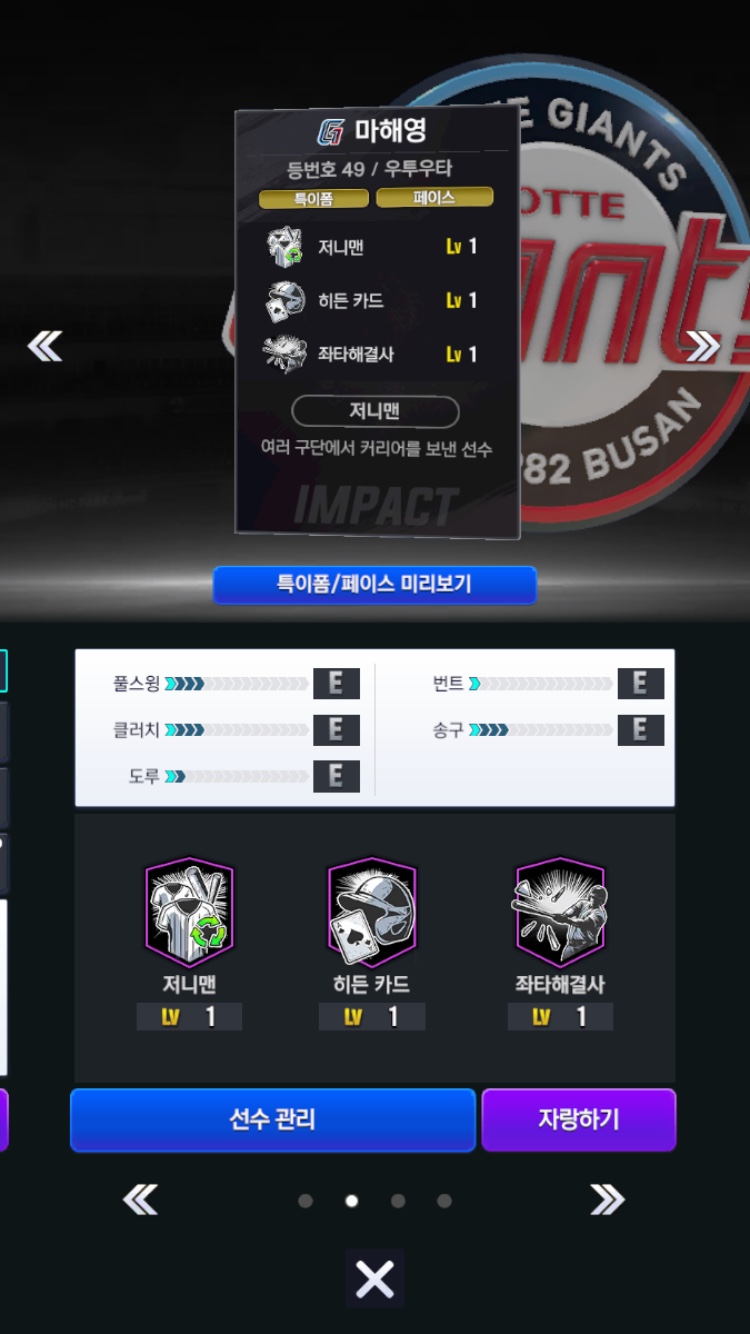Select the 특이폼 tag on player card
Screen dimensions: 750x1334
[314, 199]
